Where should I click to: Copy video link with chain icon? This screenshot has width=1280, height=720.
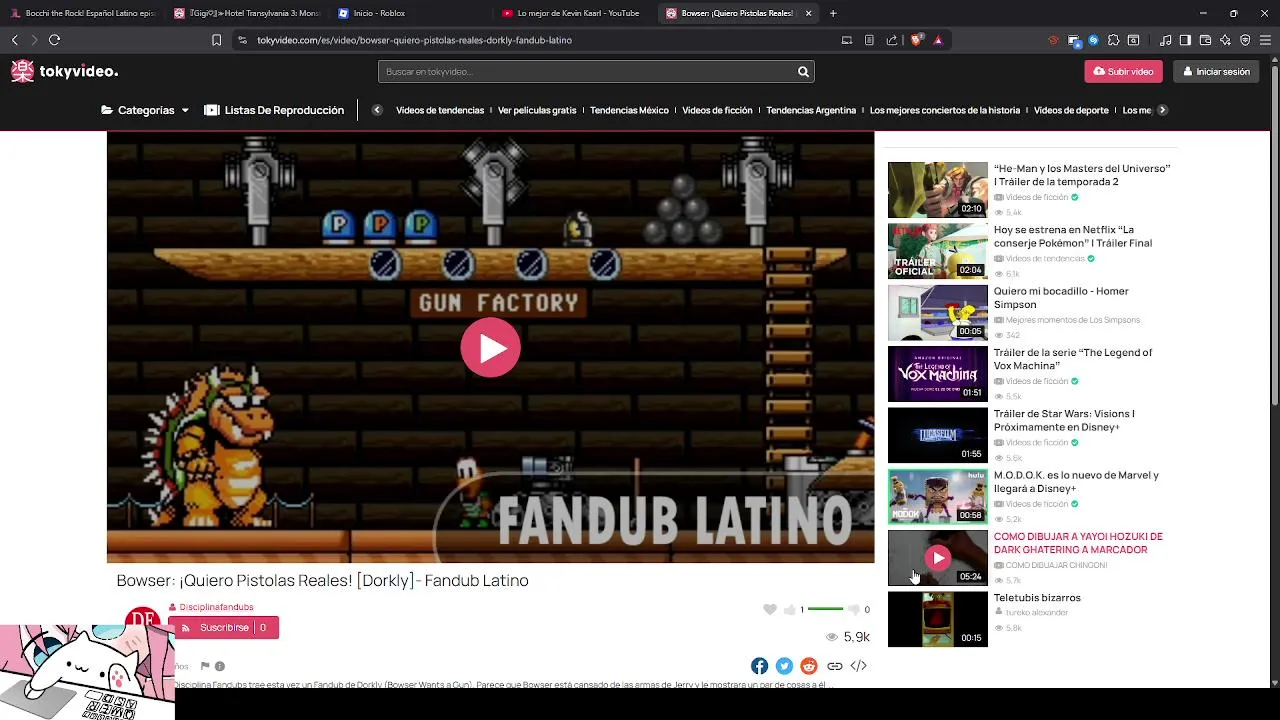click(834, 666)
